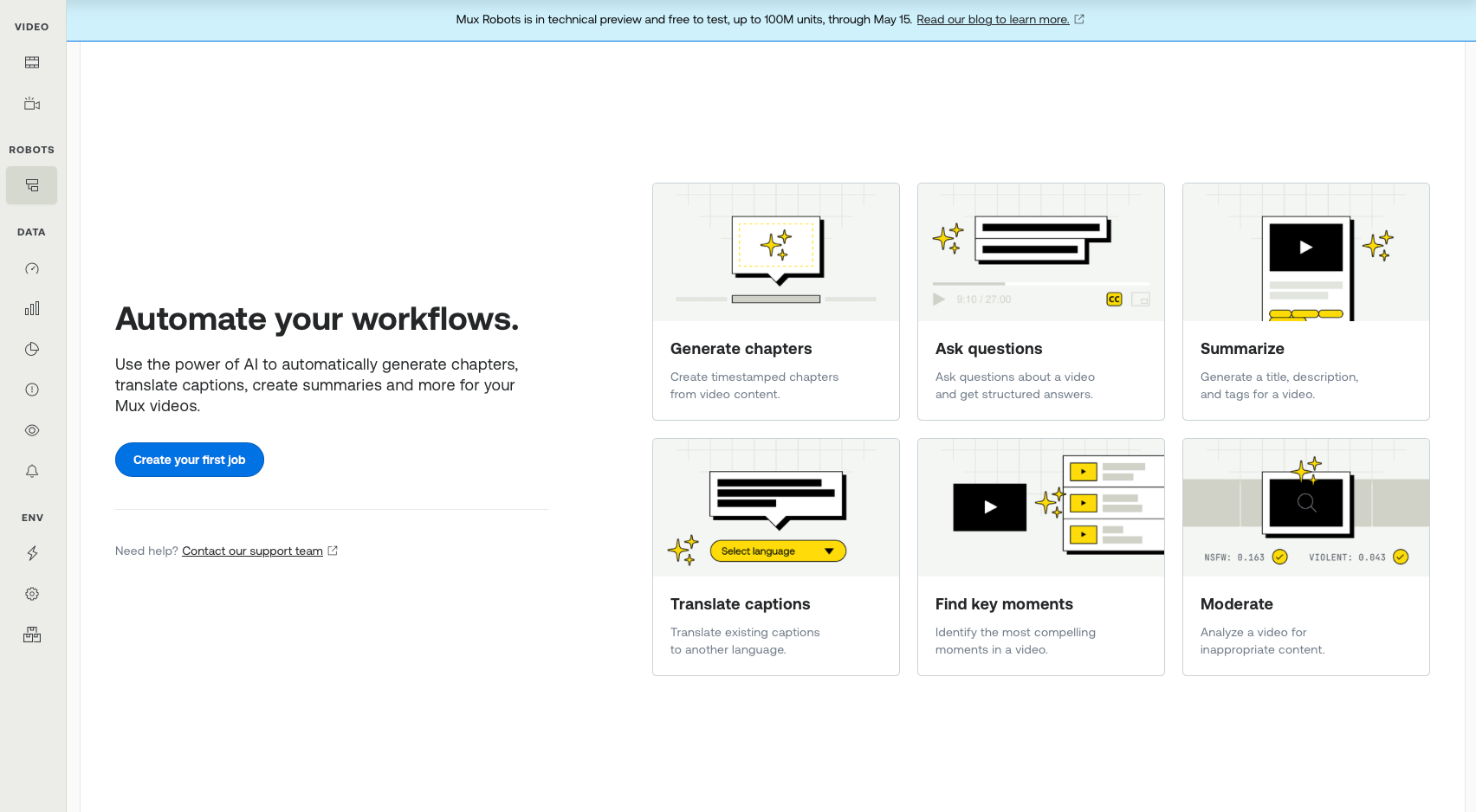
Task: Open the Translate captions card title
Action: pos(740,604)
